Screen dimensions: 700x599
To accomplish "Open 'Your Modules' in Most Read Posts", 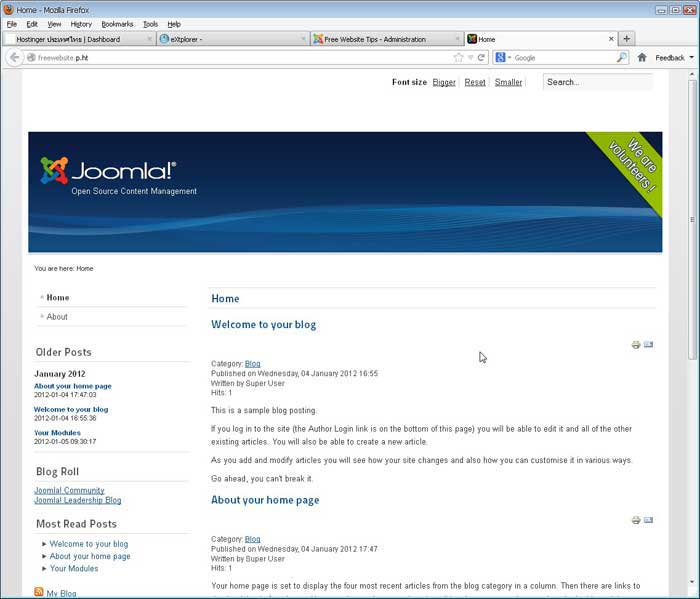I will 74,568.
